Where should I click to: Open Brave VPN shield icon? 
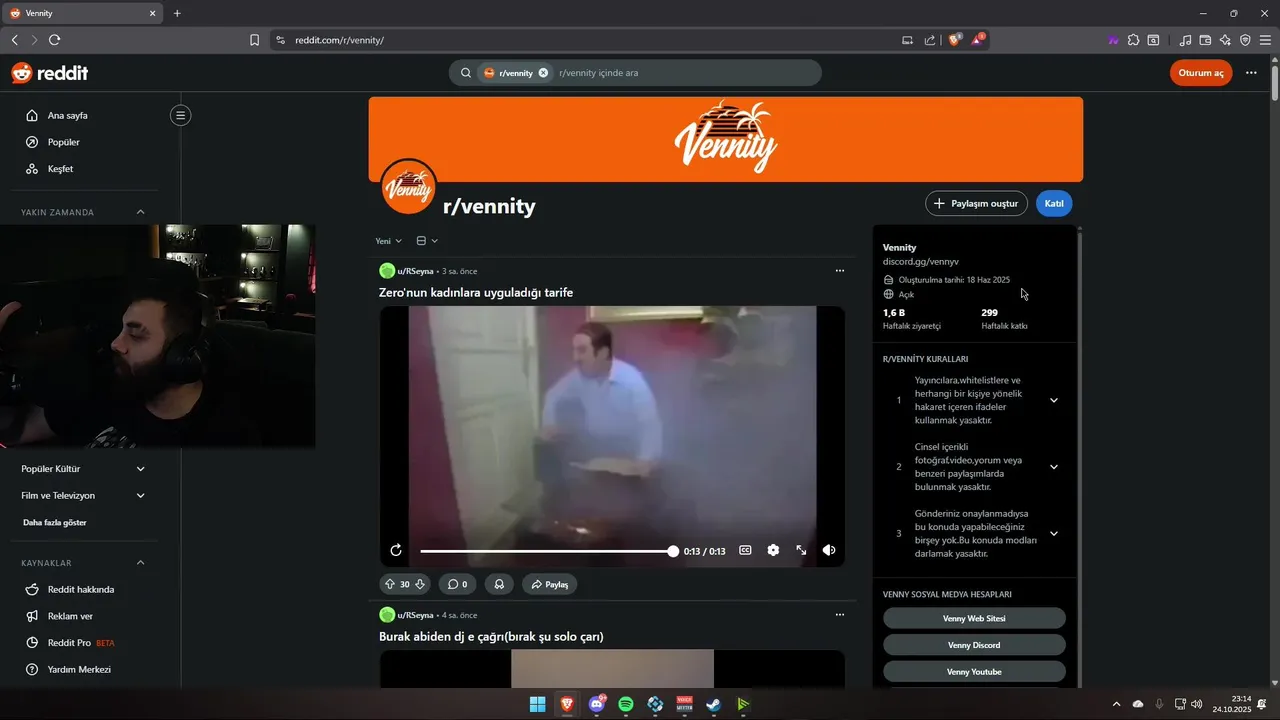(1245, 40)
